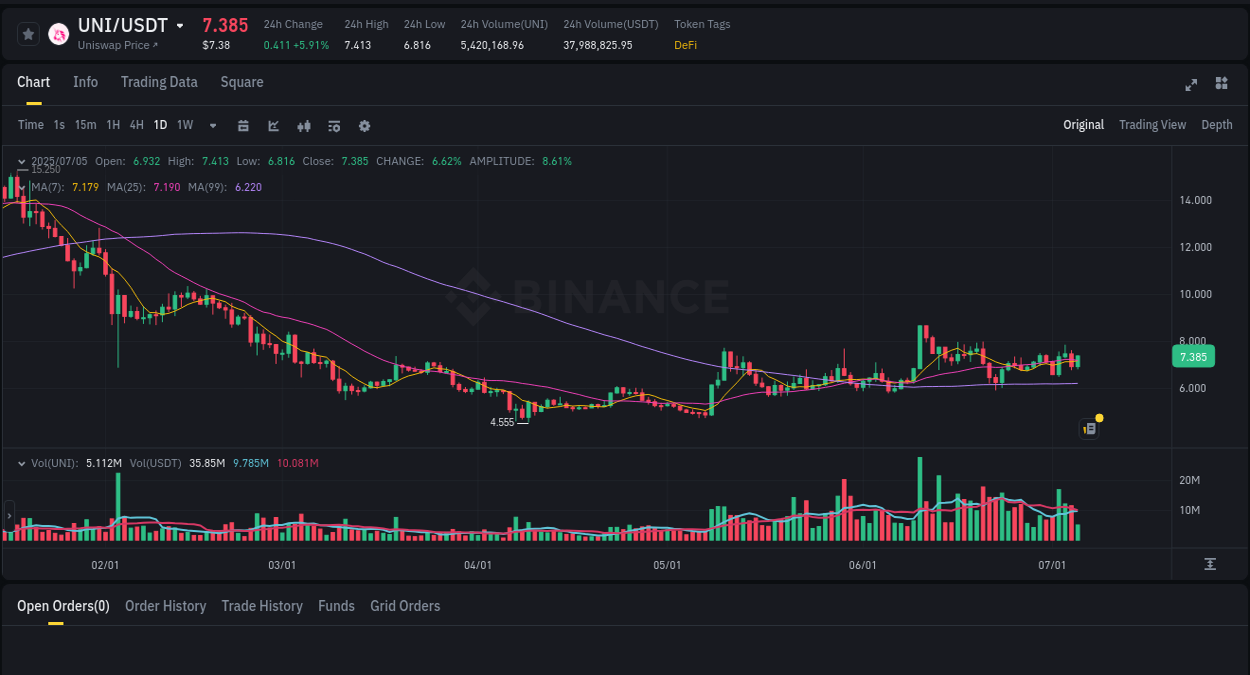Select the line chart style icon
The image size is (1250, 675).
coord(272,125)
